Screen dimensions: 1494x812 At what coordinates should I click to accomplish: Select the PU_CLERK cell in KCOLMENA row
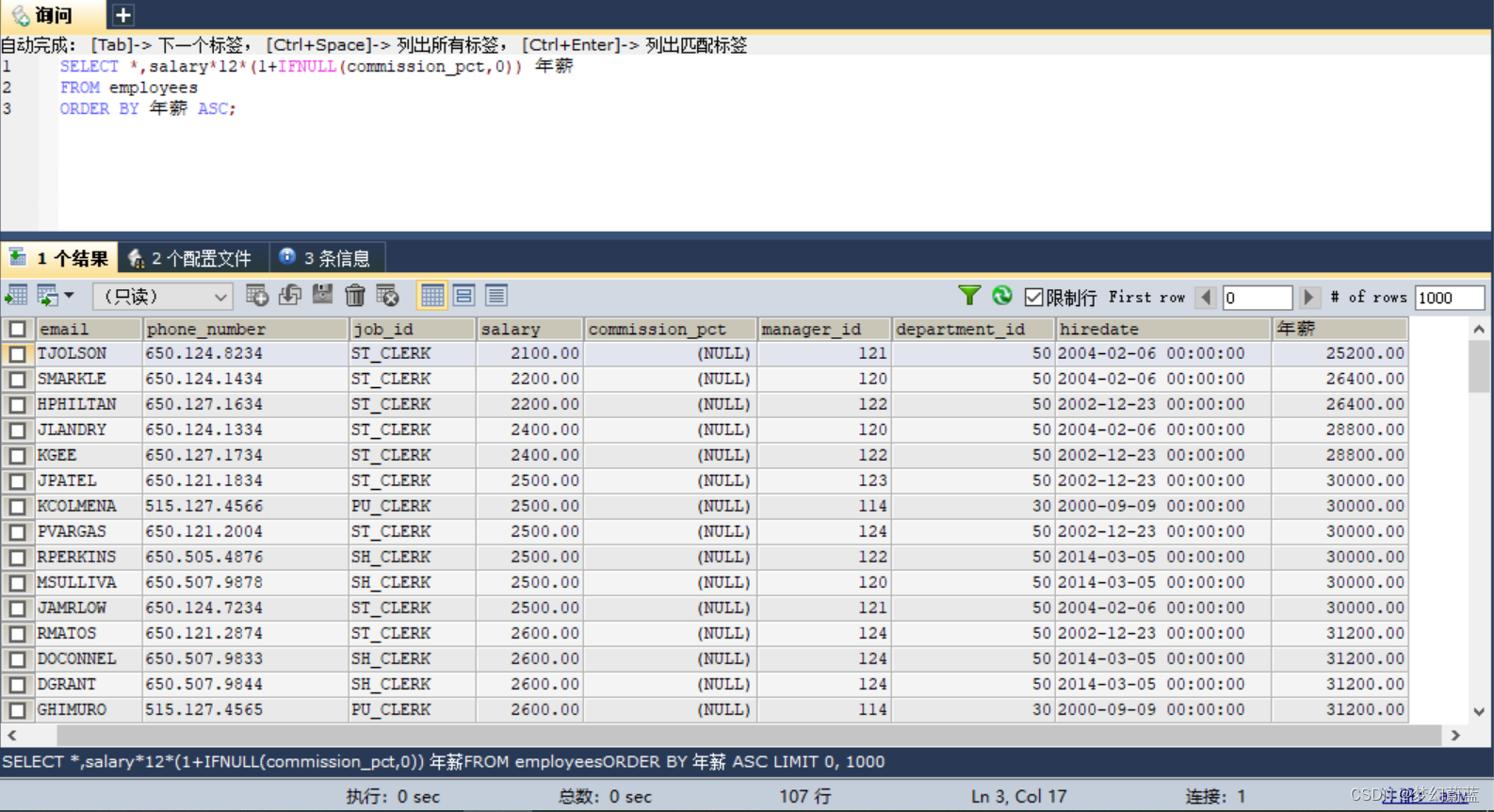tap(413, 507)
